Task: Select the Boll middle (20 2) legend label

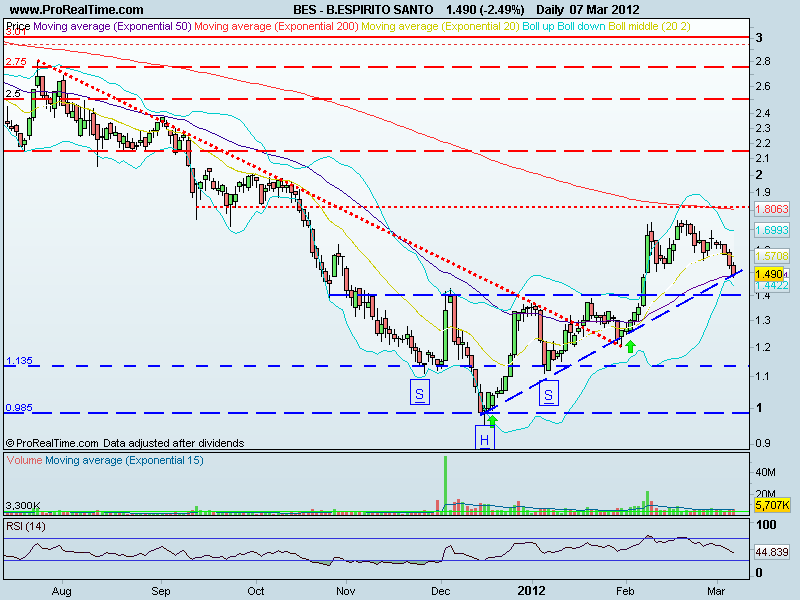Action: (x=649, y=26)
